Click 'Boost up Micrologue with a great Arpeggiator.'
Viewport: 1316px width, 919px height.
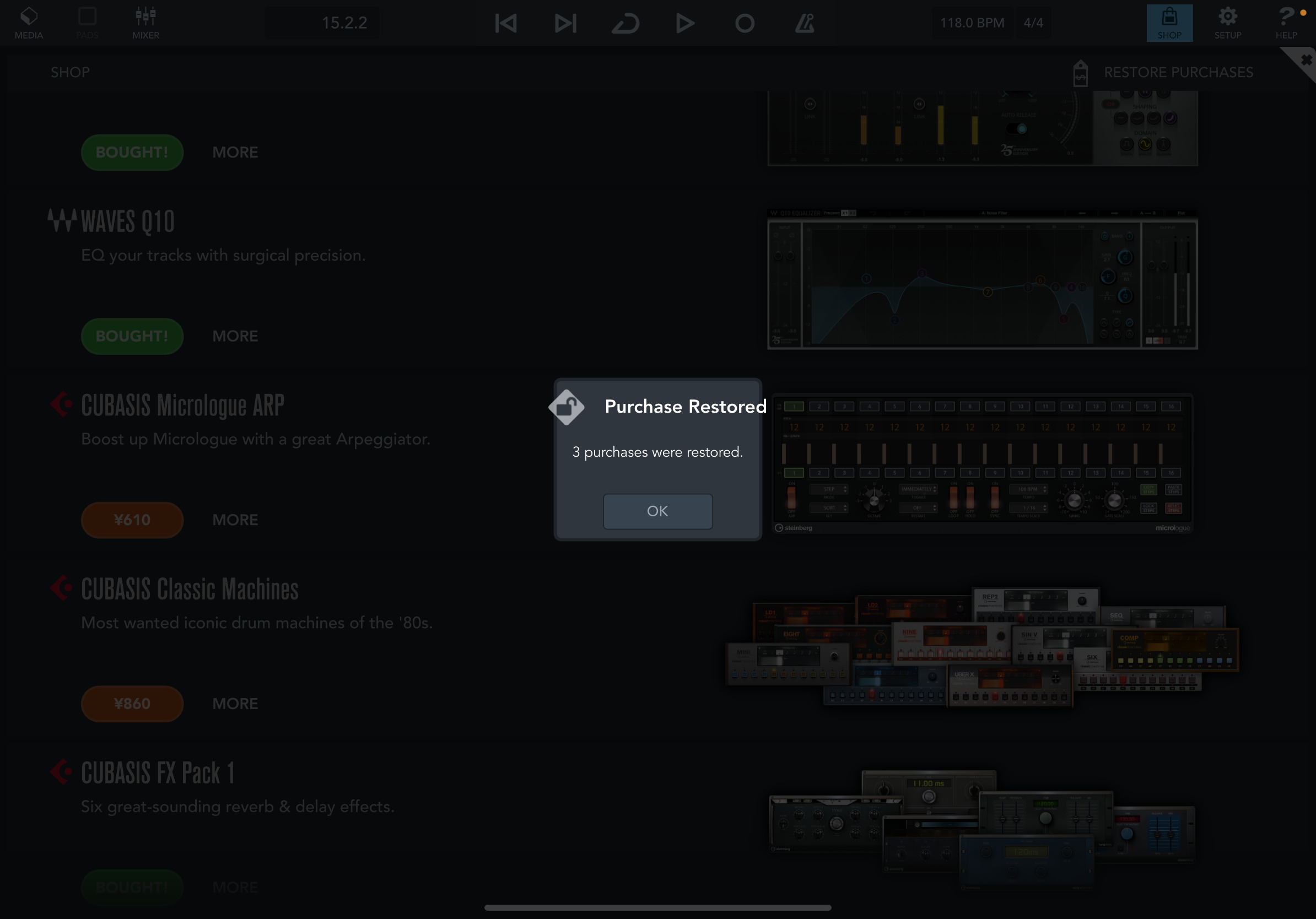(x=256, y=439)
